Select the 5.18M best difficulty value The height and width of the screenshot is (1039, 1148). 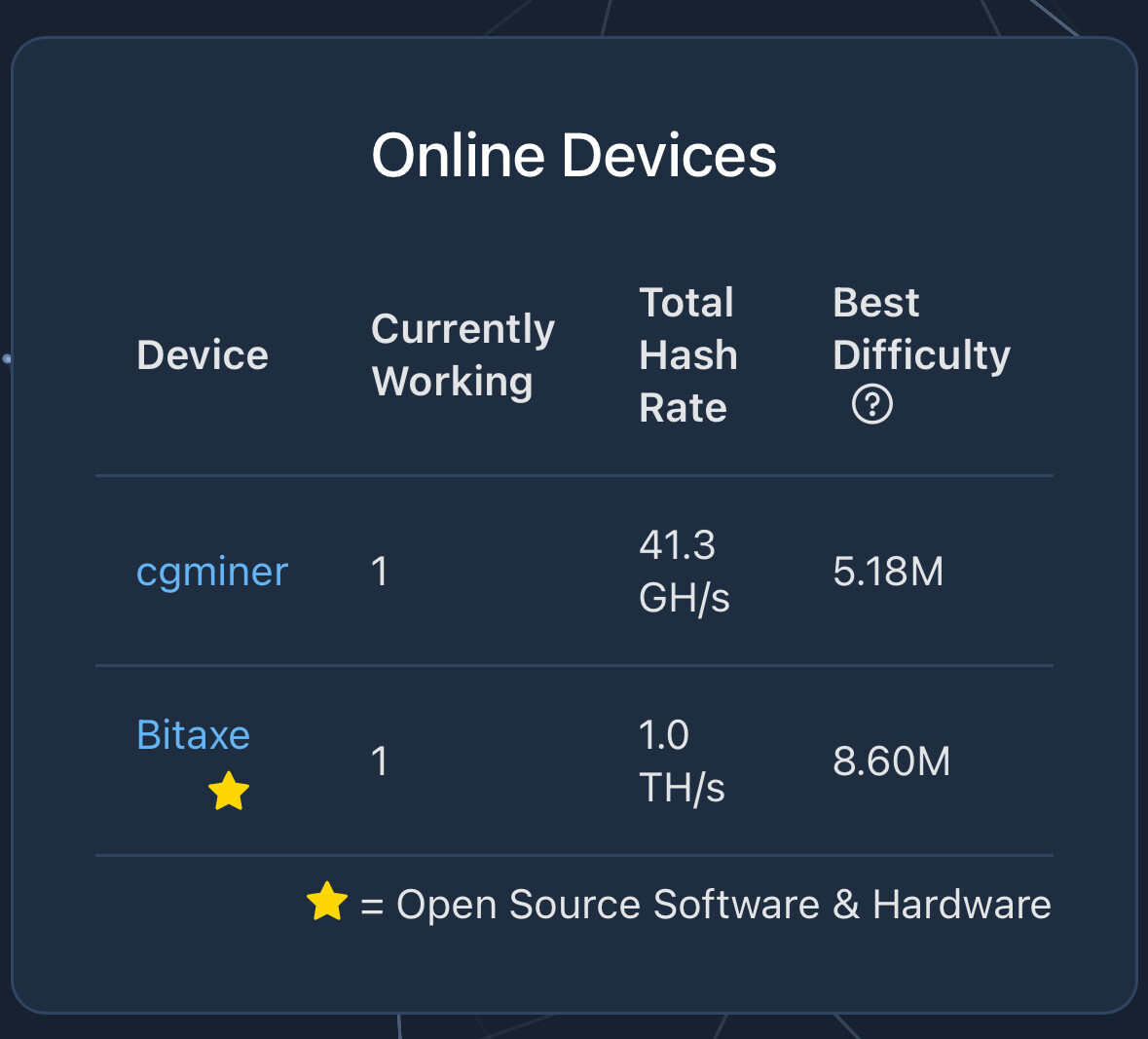tap(888, 572)
